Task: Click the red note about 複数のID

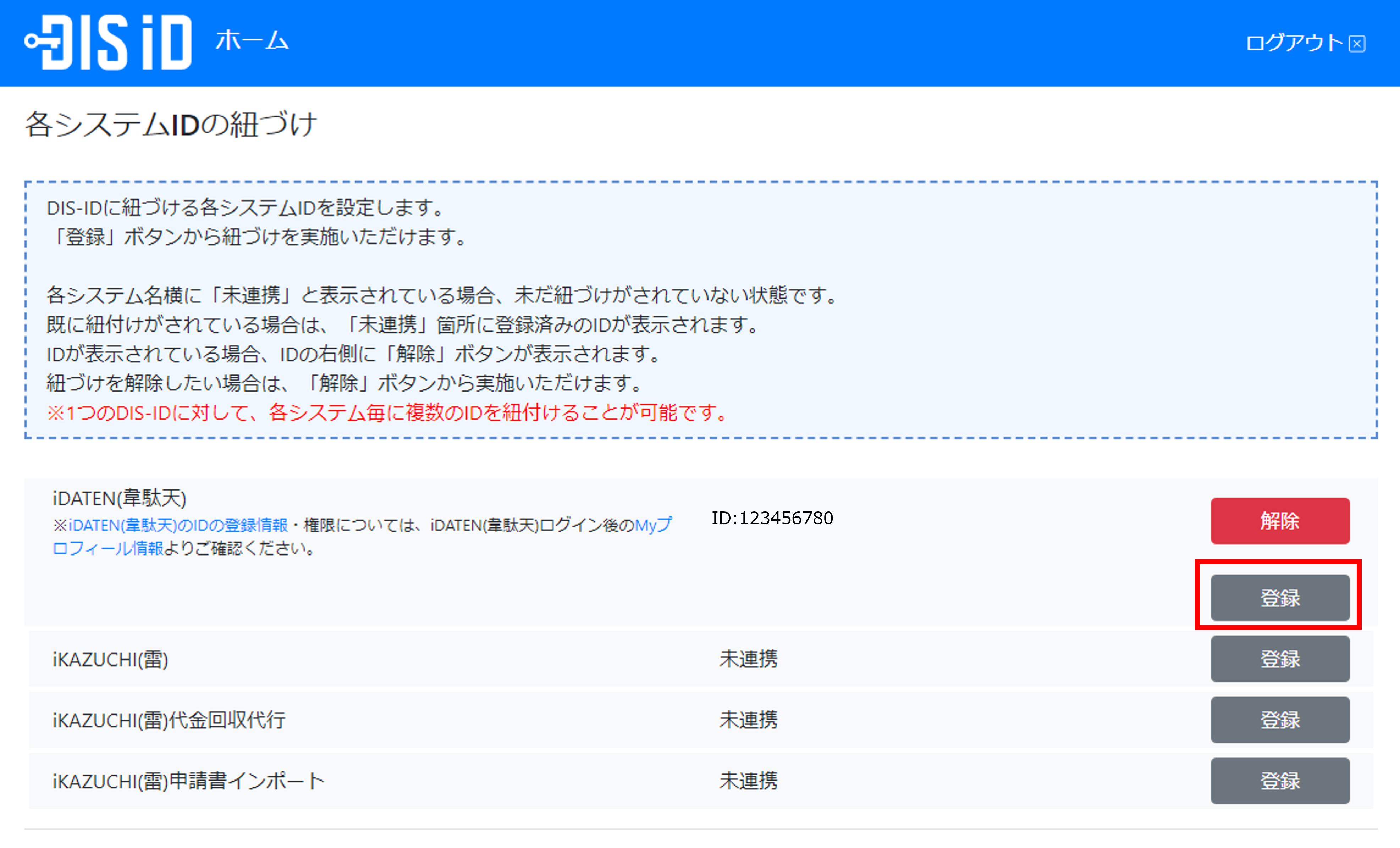Action: [x=387, y=412]
